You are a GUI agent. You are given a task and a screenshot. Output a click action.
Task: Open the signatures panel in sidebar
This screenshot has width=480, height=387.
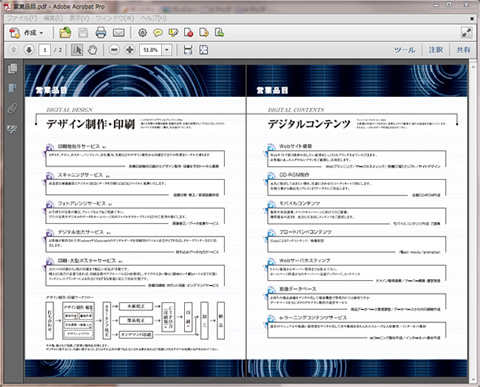[13, 129]
